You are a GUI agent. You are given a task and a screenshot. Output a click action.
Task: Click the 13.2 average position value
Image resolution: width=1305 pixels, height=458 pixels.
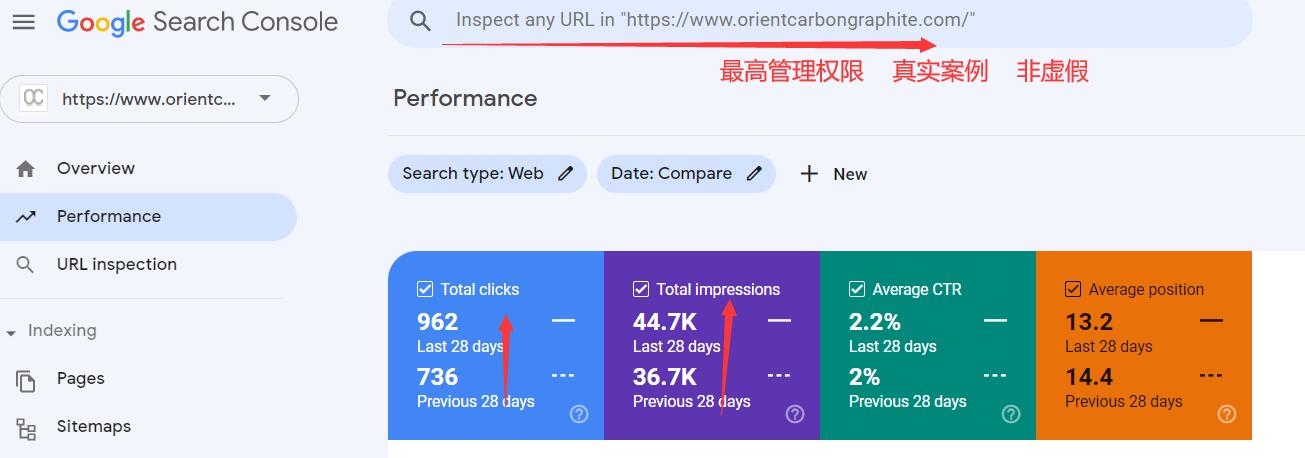(1089, 322)
